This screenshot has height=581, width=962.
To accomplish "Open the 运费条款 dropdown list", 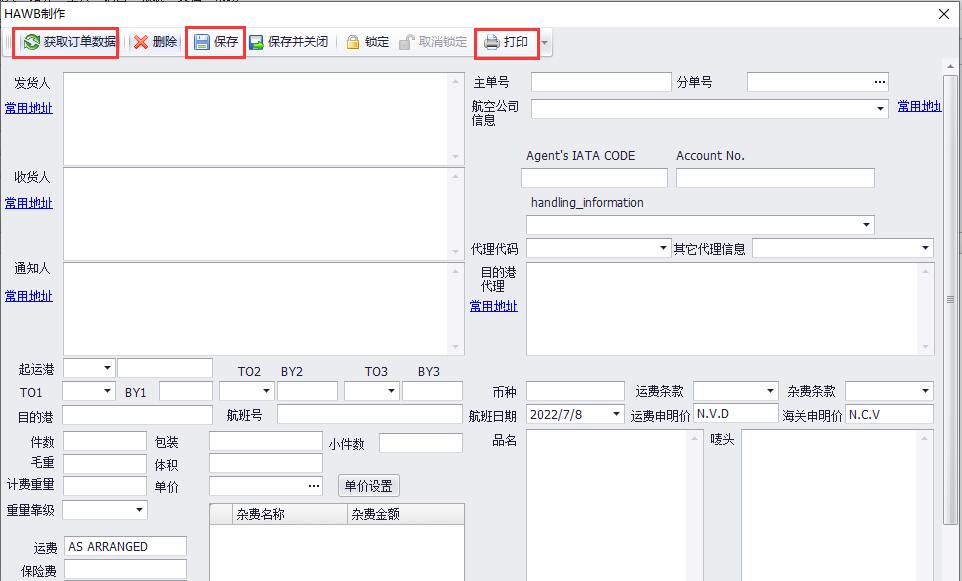I will pos(770,391).
